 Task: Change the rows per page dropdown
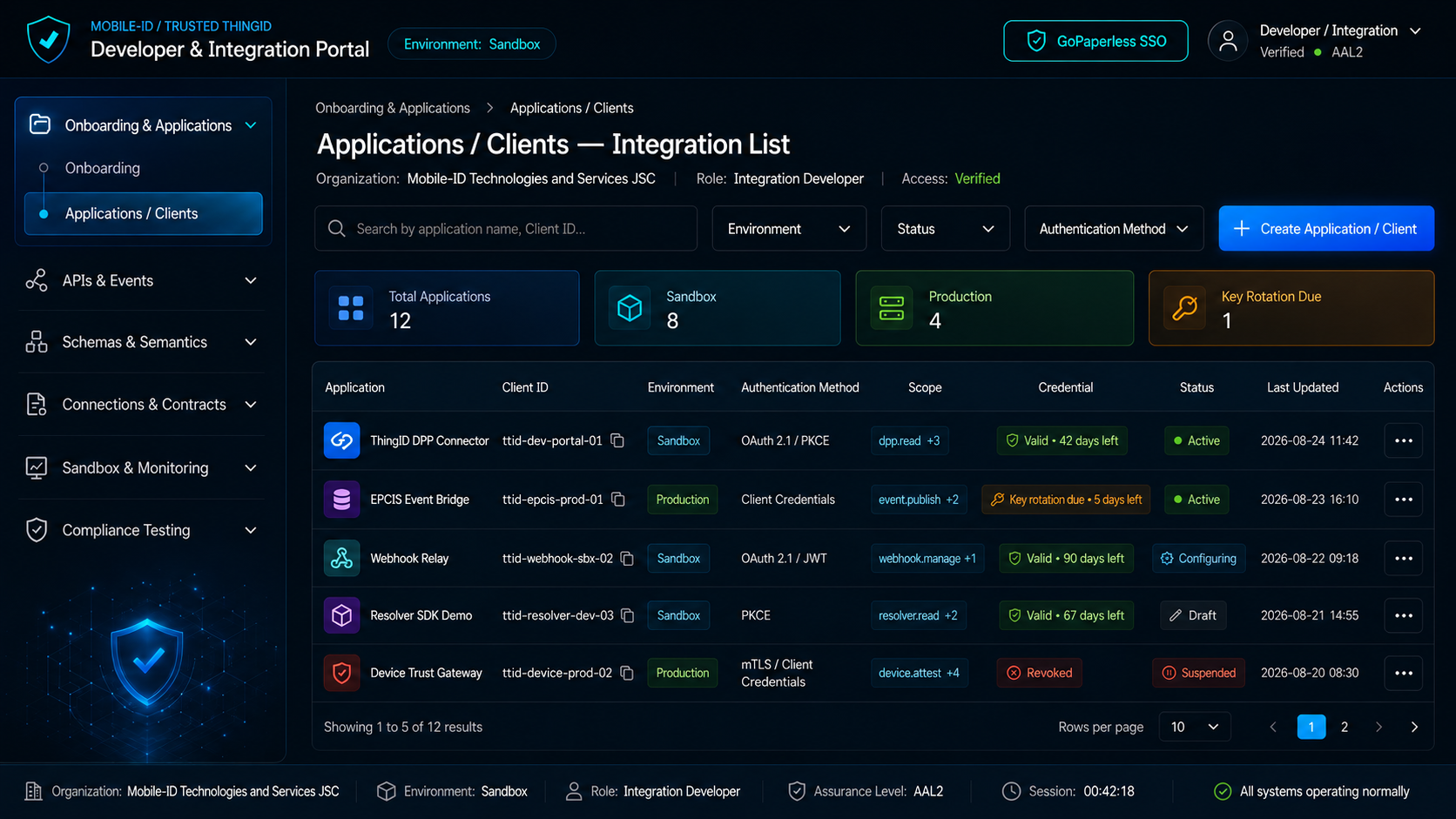[1195, 727]
